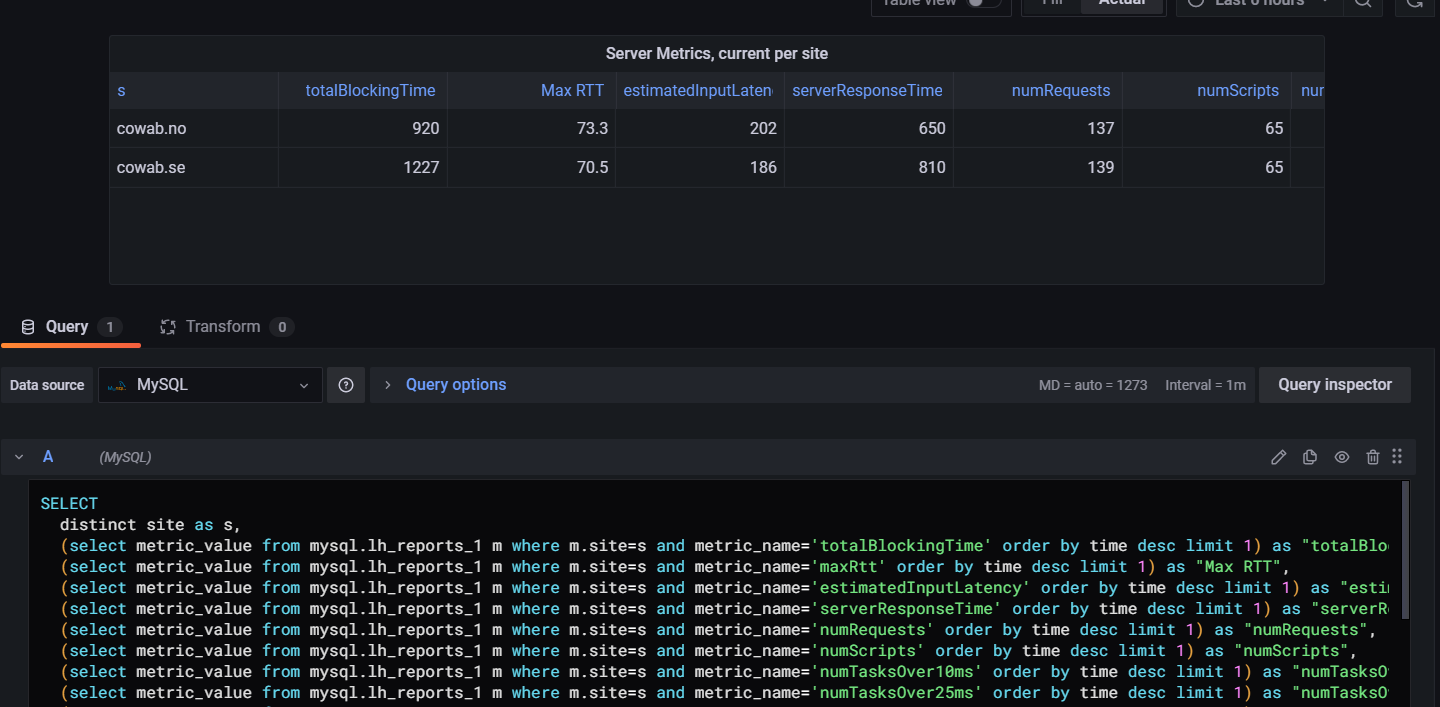
Task: Expand the Query options section
Action: (x=444, y=384)
